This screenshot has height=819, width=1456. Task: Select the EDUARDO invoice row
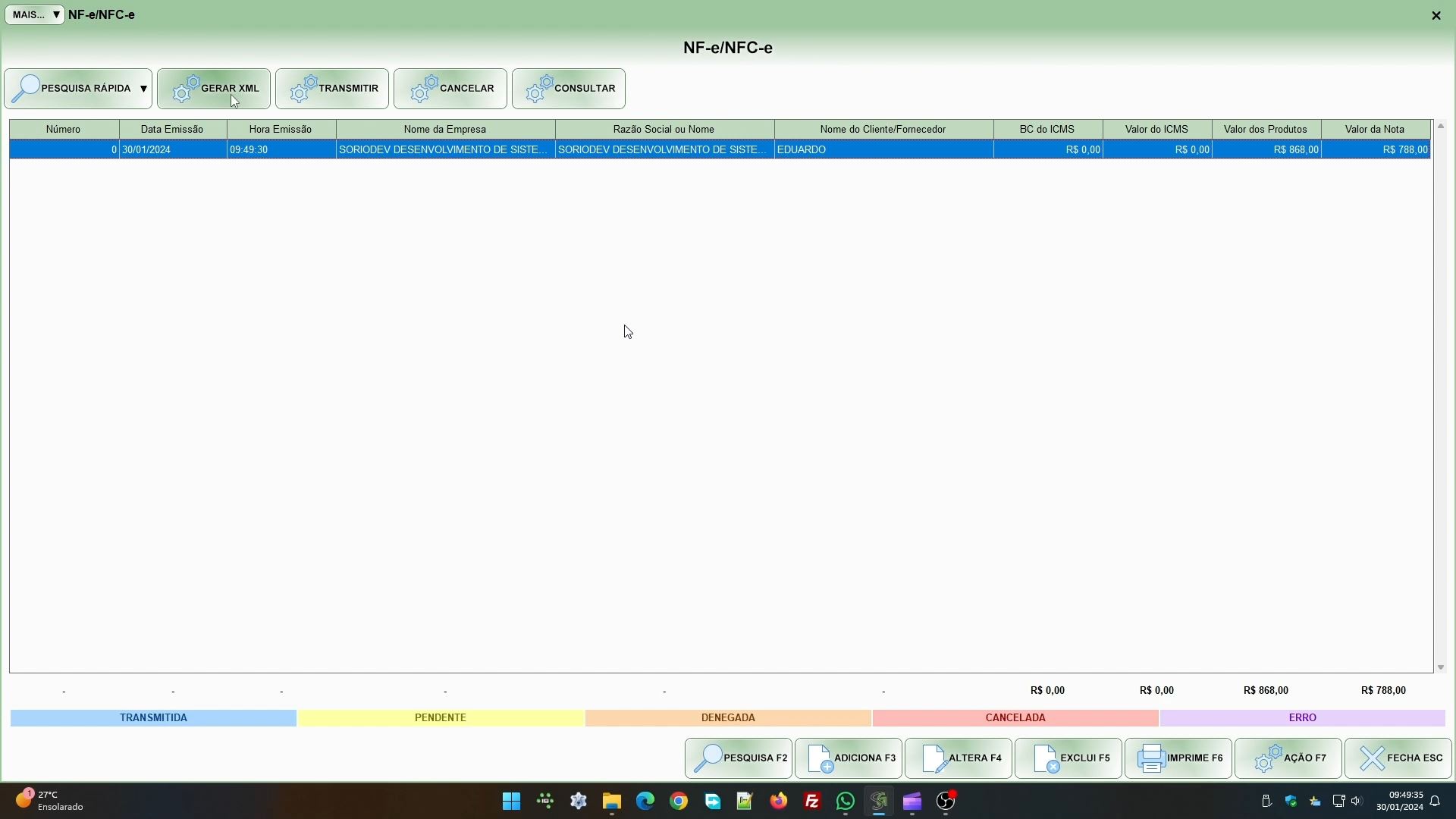pyautogui.click(x=802, y=149)
